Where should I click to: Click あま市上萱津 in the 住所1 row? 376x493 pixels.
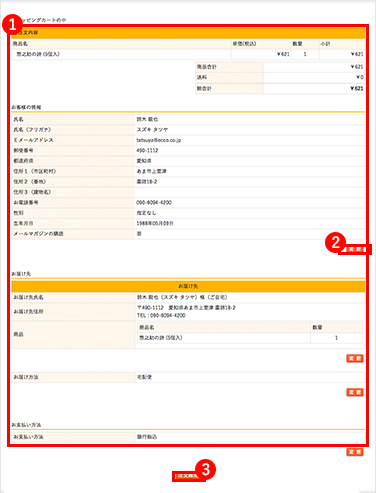pyautogui.click(x=151, y=171)
